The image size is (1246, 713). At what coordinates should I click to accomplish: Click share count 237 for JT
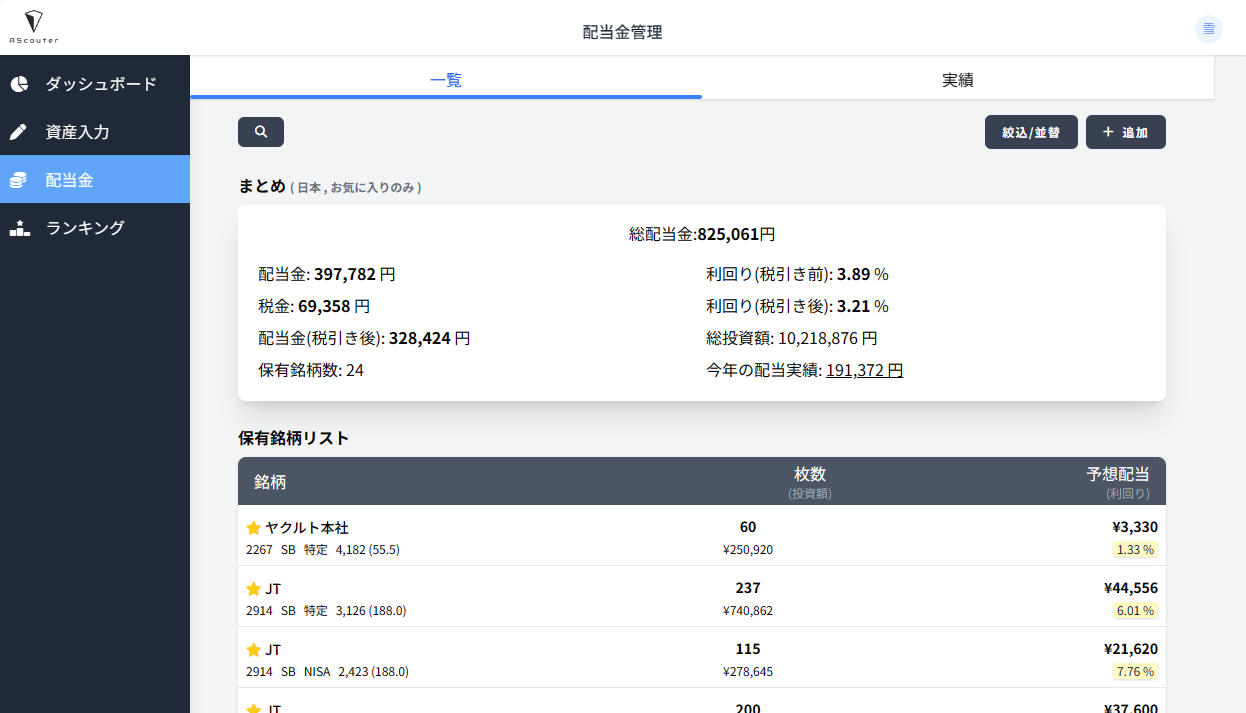748,588
